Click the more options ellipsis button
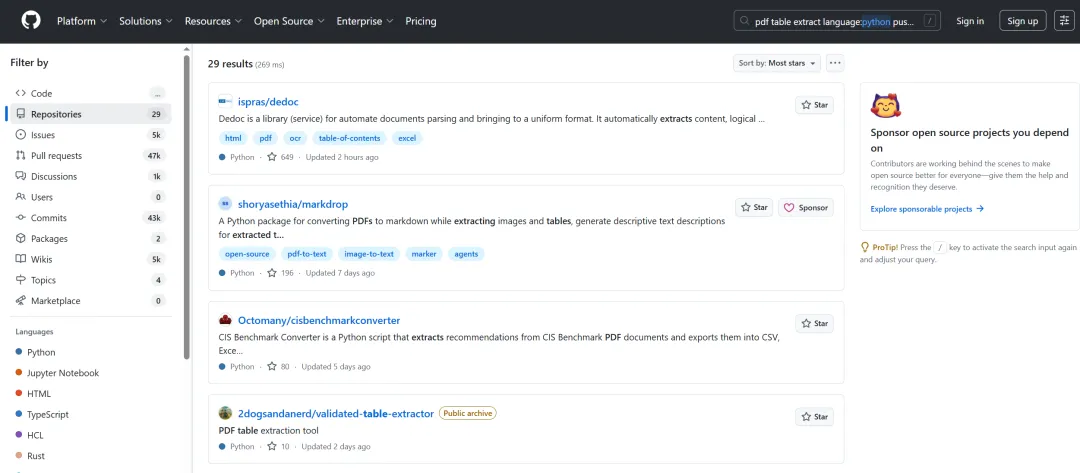Viewport: 1080px width, 473px height. click(x=835, y=63)
